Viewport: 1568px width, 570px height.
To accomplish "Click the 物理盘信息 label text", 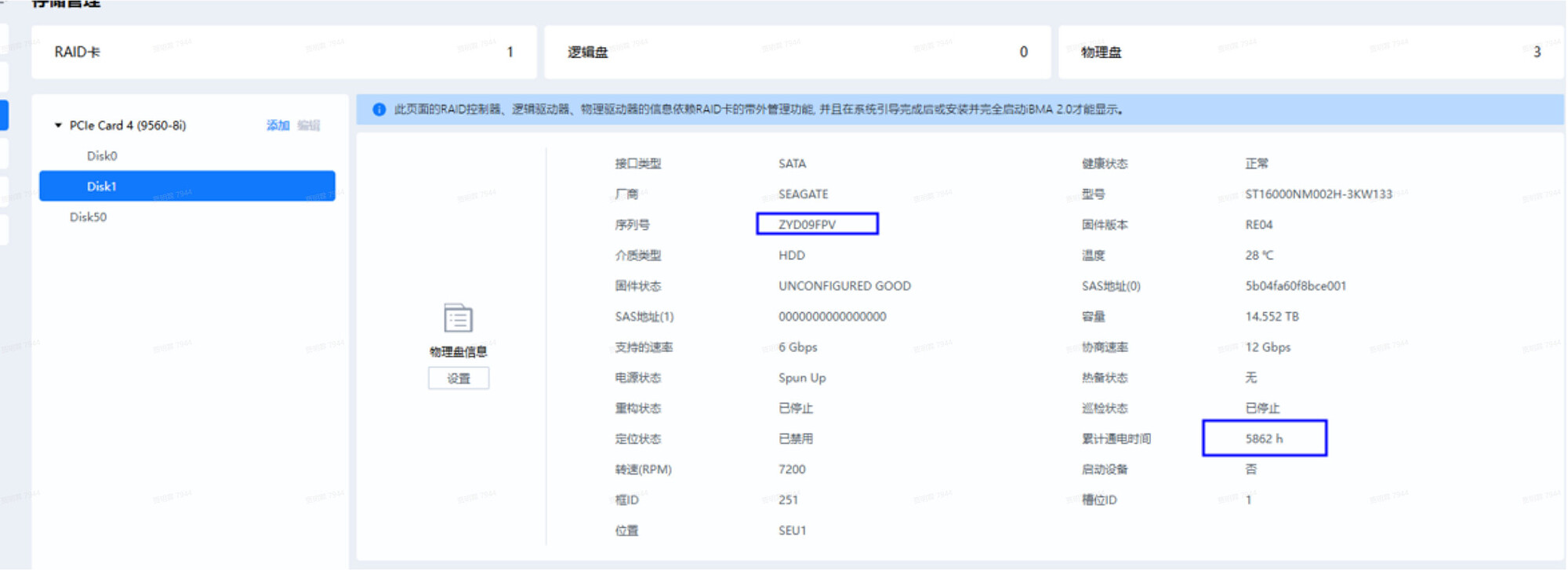I will (x=458, y=352).
